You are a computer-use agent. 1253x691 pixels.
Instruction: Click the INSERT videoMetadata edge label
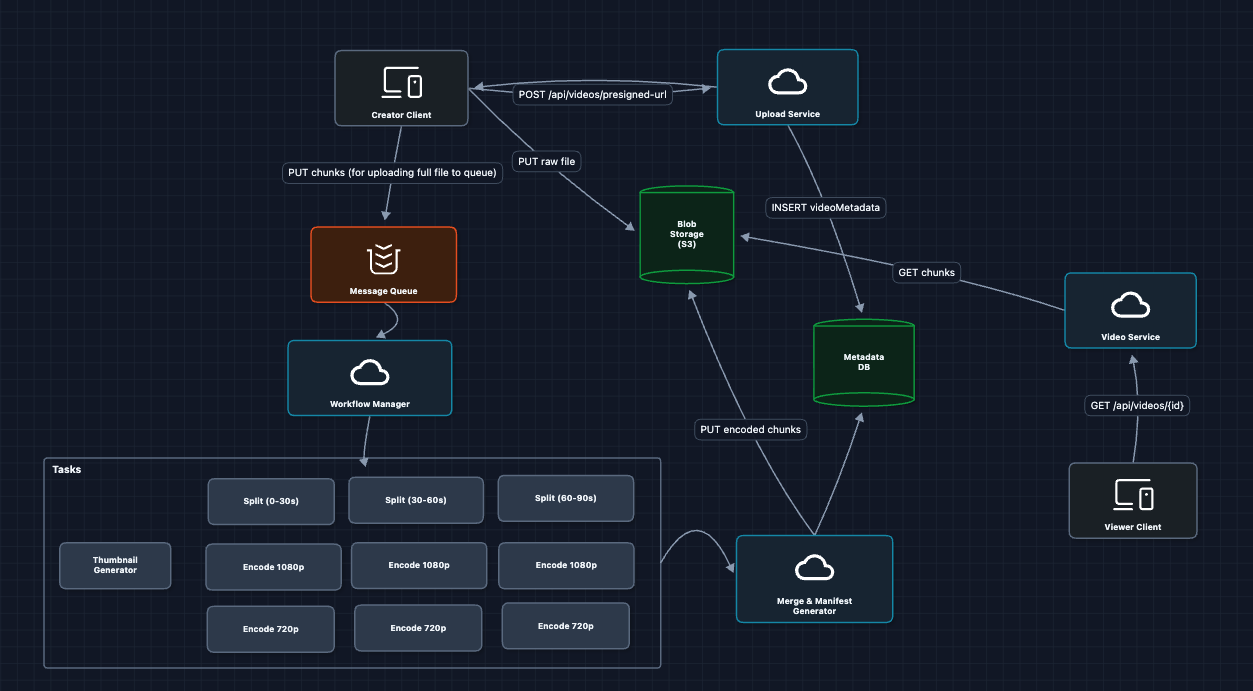[826, 208]
